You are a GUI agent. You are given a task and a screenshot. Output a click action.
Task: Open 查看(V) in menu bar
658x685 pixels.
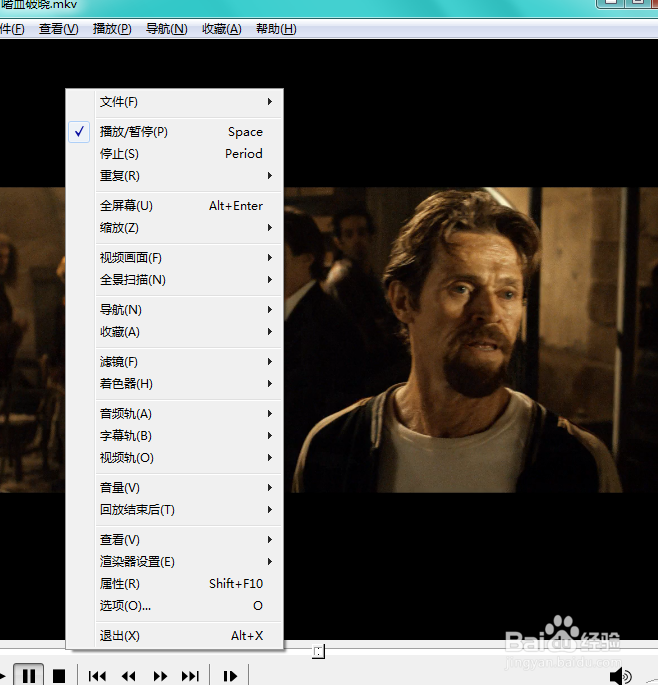pos(59,29)
